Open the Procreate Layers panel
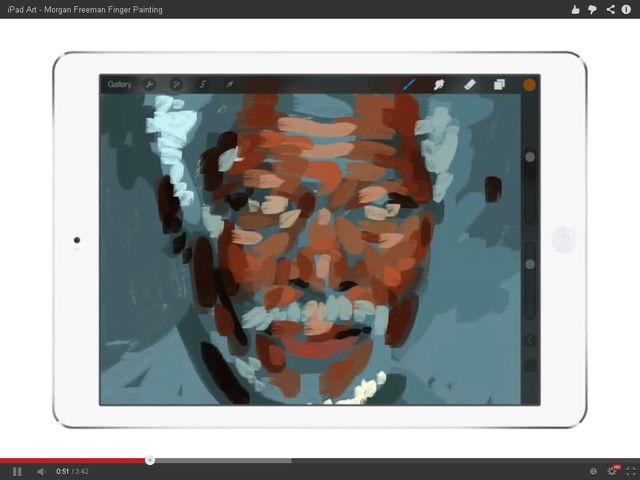 [499, 84]
